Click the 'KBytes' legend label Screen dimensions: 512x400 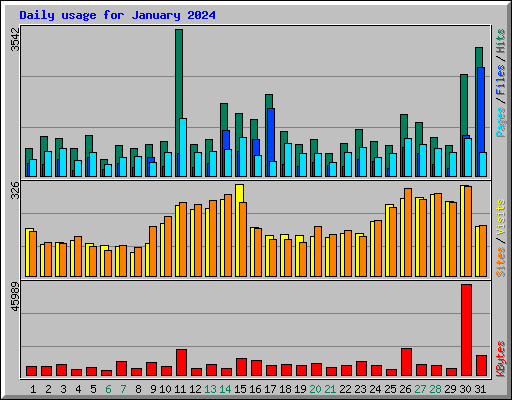[x=501, y=359]
